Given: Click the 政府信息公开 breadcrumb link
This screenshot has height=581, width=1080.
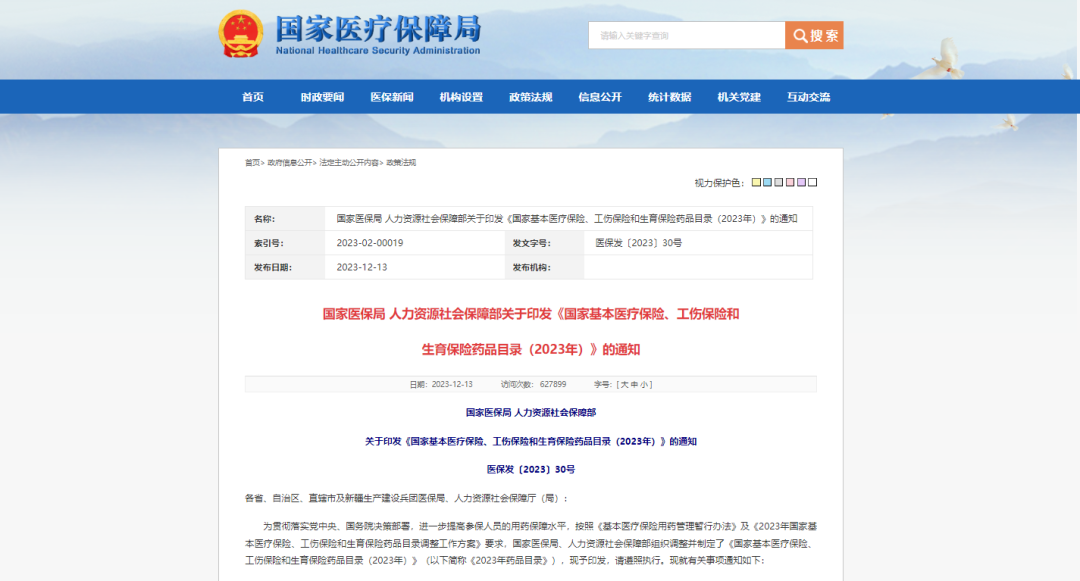Looking at the screenshot, I should click(289, 162).
